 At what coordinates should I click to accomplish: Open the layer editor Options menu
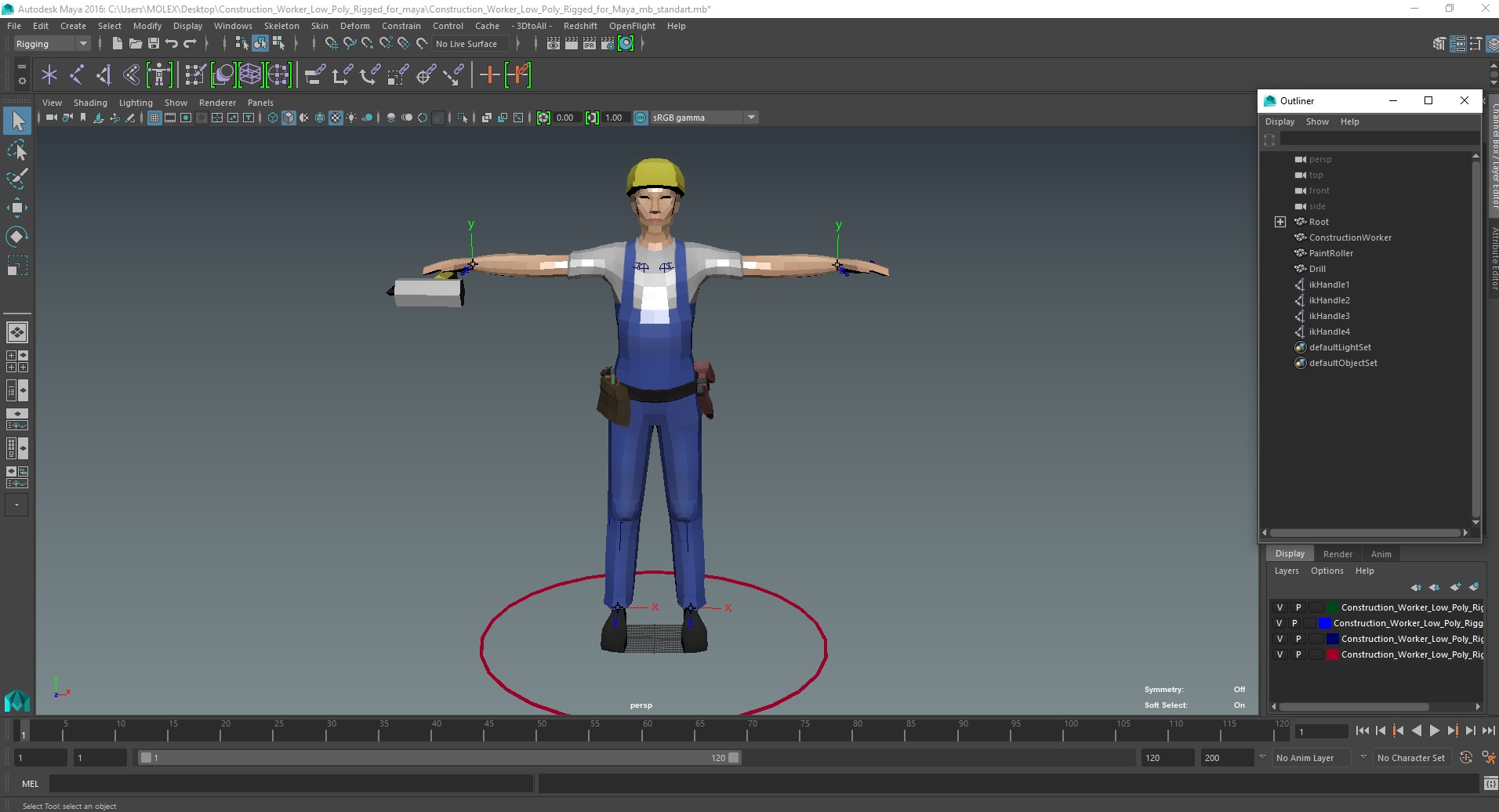1327,571
